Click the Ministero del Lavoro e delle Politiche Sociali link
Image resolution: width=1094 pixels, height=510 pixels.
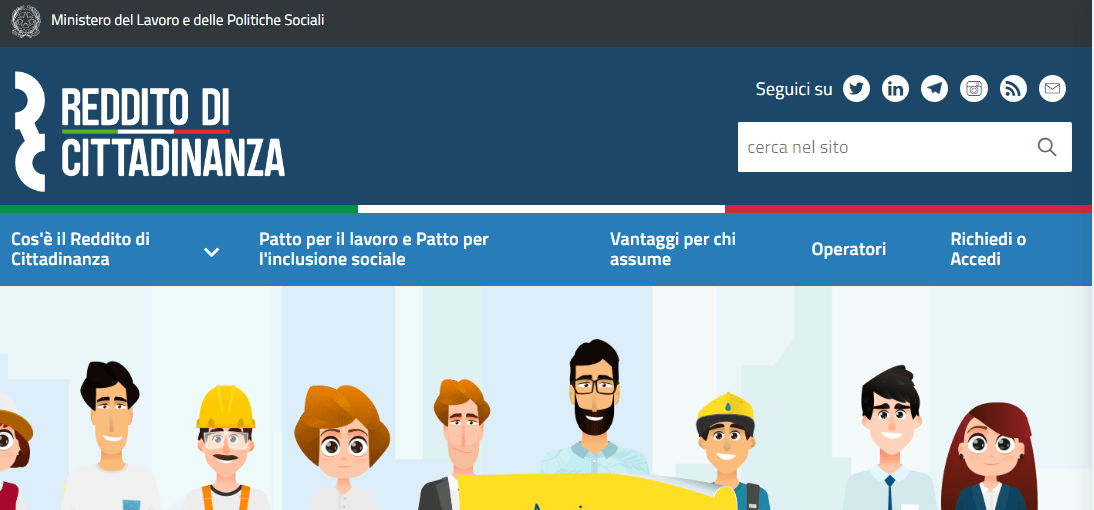pyautogui.click(x=188, y=20)
